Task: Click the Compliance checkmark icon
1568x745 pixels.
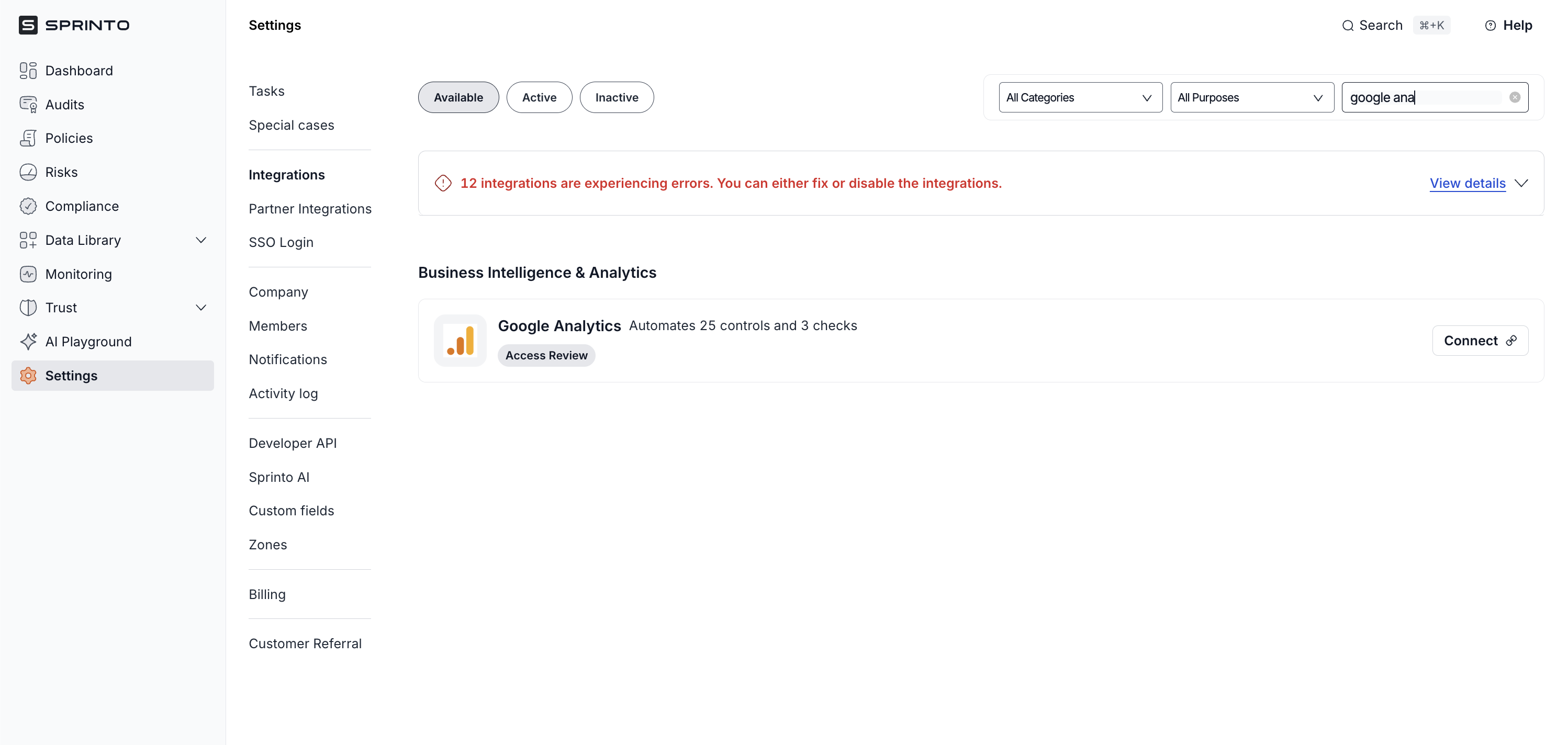Action: click(x=28, y=206)
